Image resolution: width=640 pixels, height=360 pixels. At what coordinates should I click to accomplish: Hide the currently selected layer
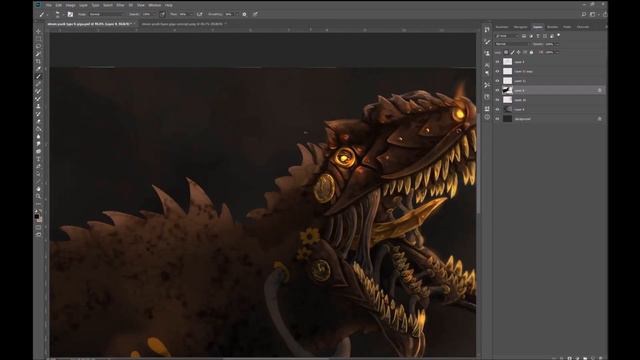497,90
